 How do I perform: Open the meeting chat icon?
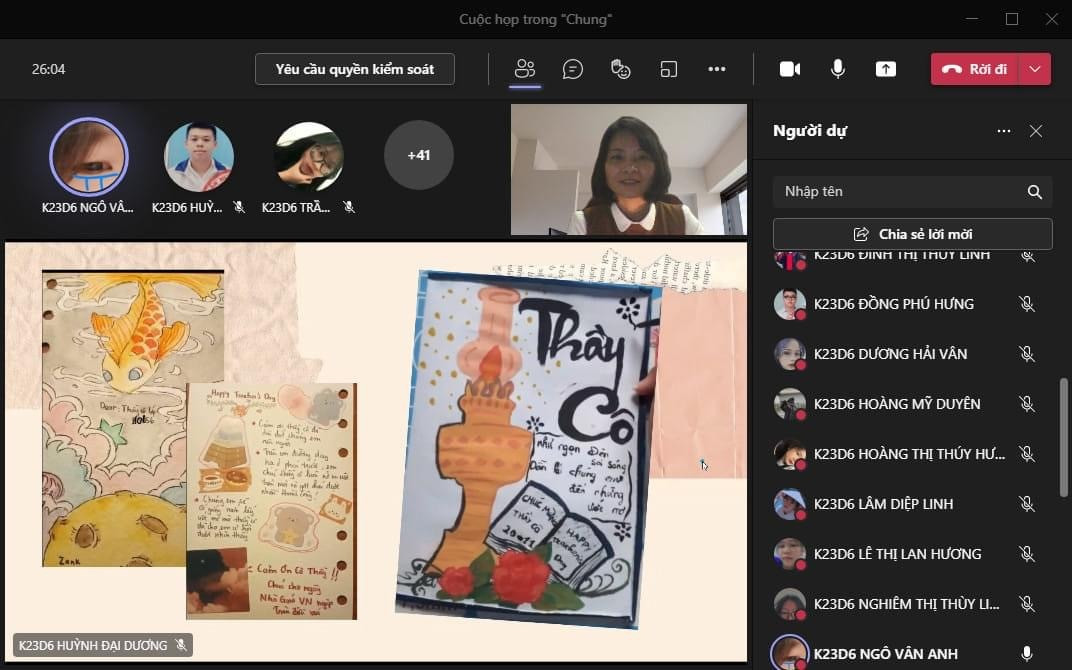(x=573, y=69)
